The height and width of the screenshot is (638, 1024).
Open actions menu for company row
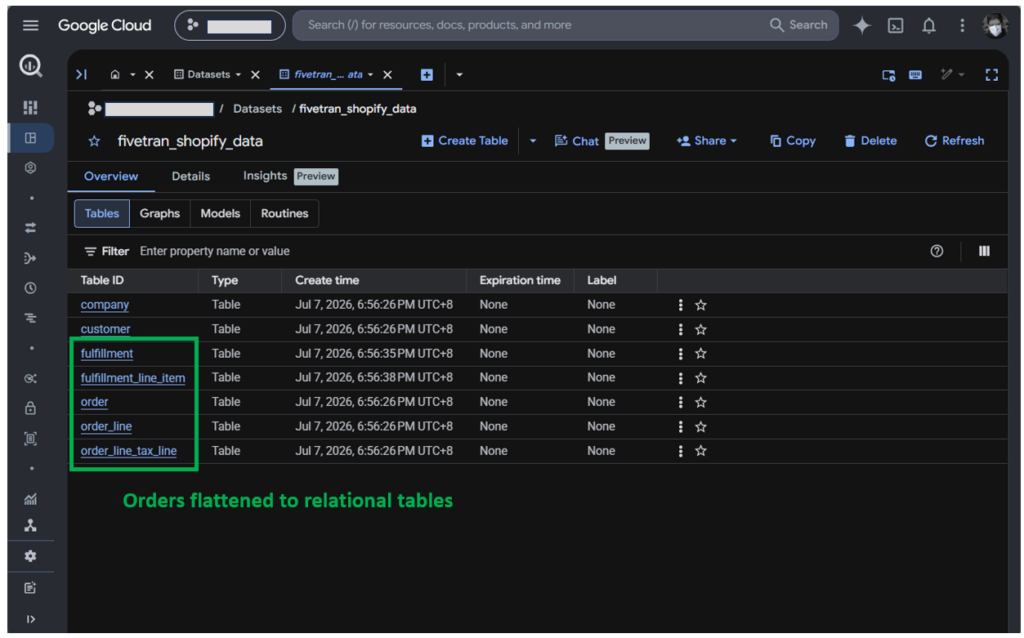click(680, 305)
